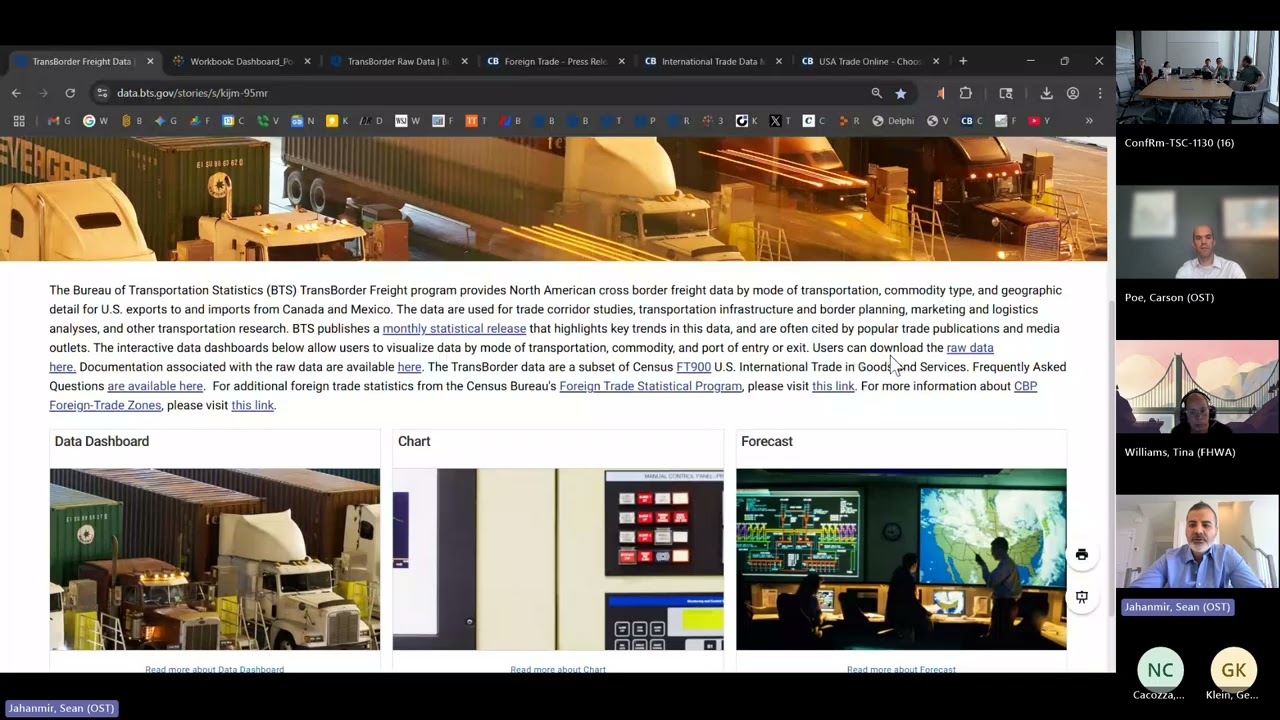Reload the page with the refresh icon
1280x720 pixels.
[70, 93]
